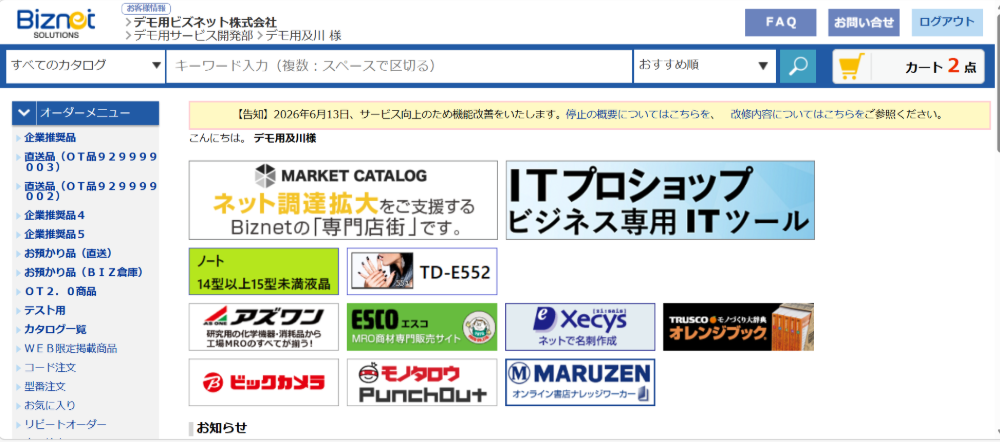Open お預かり品（BIZ倉庫） menu item

(x=84, y=272)
